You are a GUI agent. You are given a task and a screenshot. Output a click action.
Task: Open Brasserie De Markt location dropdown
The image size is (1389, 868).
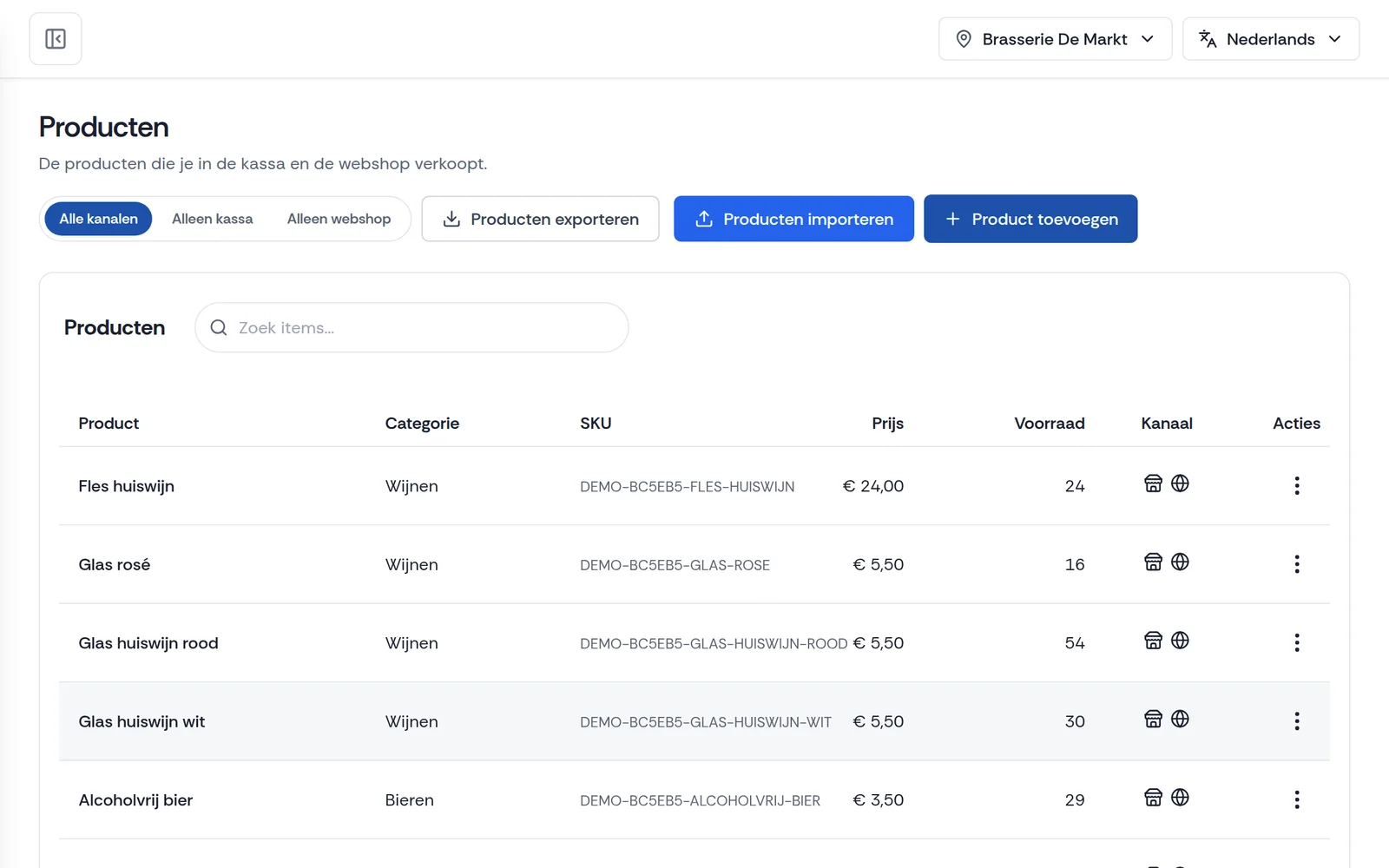1055,39
